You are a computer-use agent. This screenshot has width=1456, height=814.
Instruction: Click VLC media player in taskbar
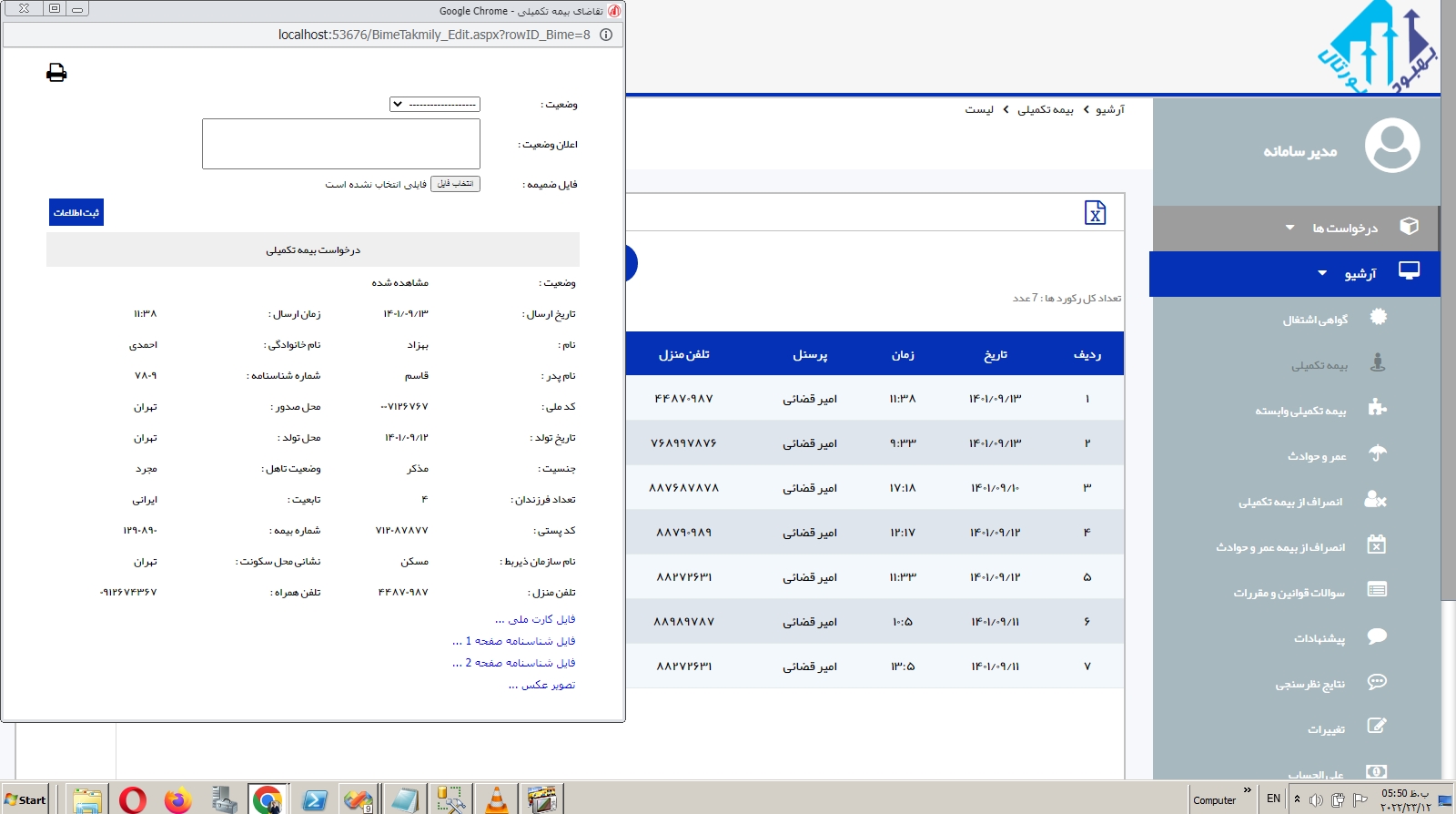pos(497,799)
